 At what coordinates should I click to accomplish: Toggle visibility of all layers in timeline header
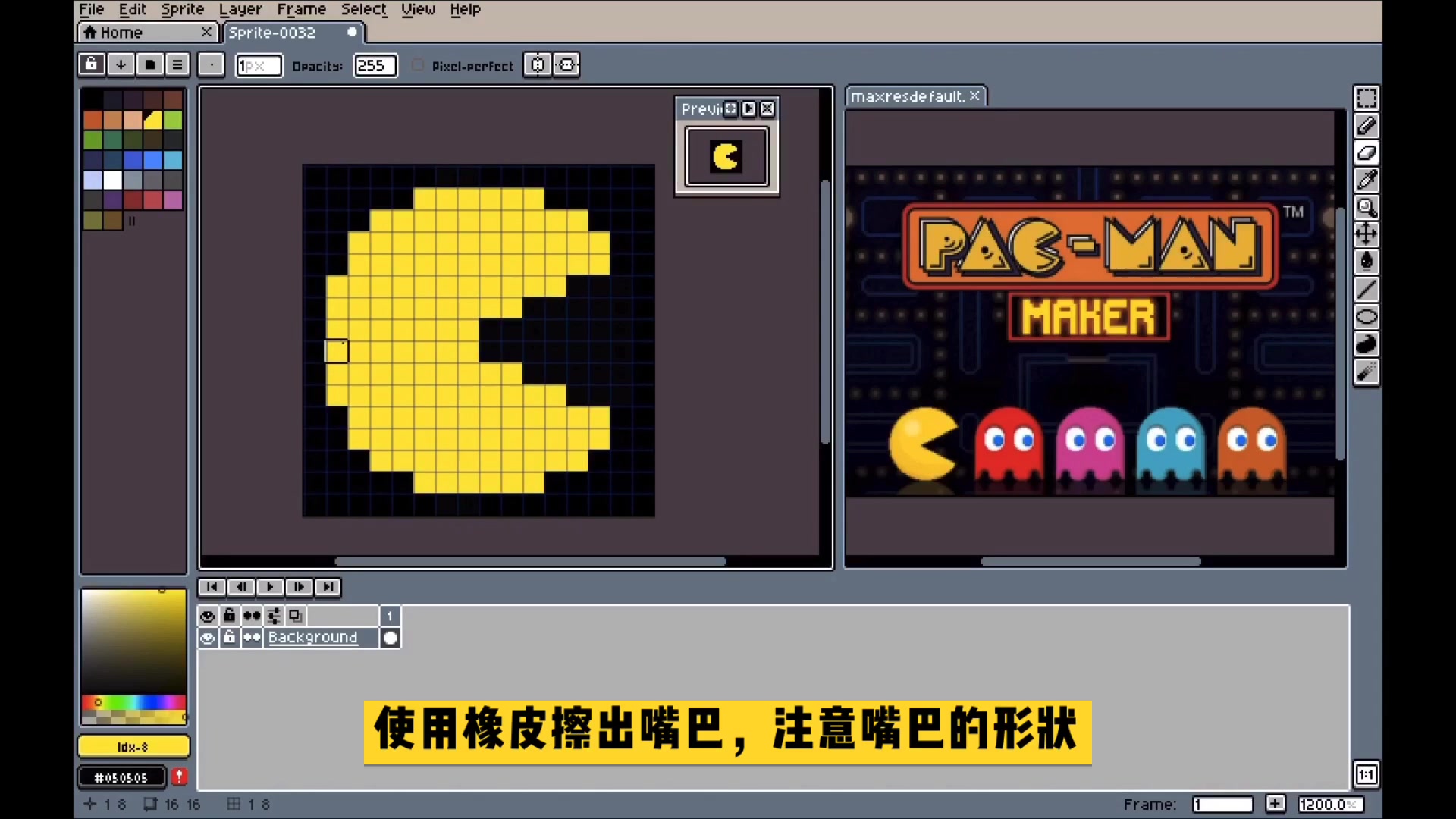207,616
